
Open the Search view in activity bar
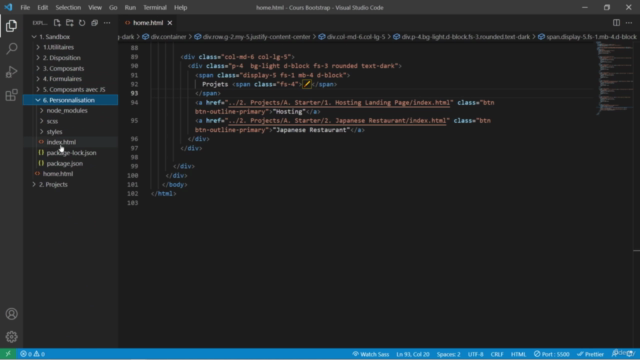[11, 49]
